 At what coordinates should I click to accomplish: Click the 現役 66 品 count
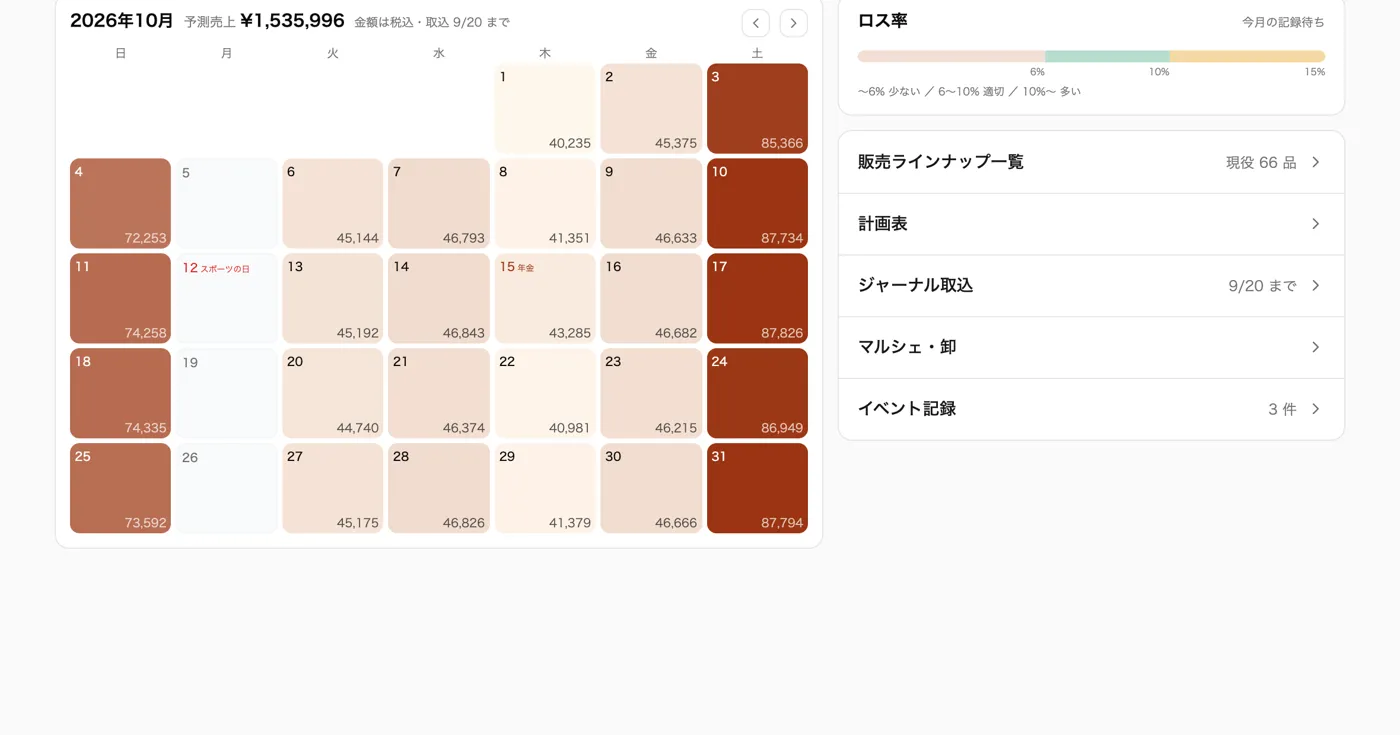(x=1261, y=162)
